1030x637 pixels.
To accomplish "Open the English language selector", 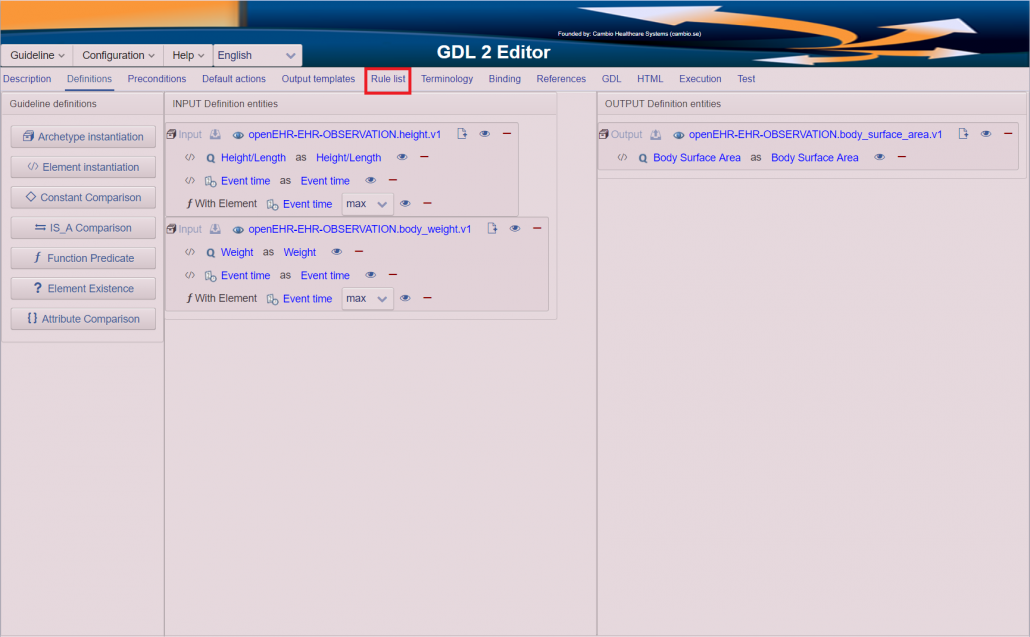I will coord(257,56).
